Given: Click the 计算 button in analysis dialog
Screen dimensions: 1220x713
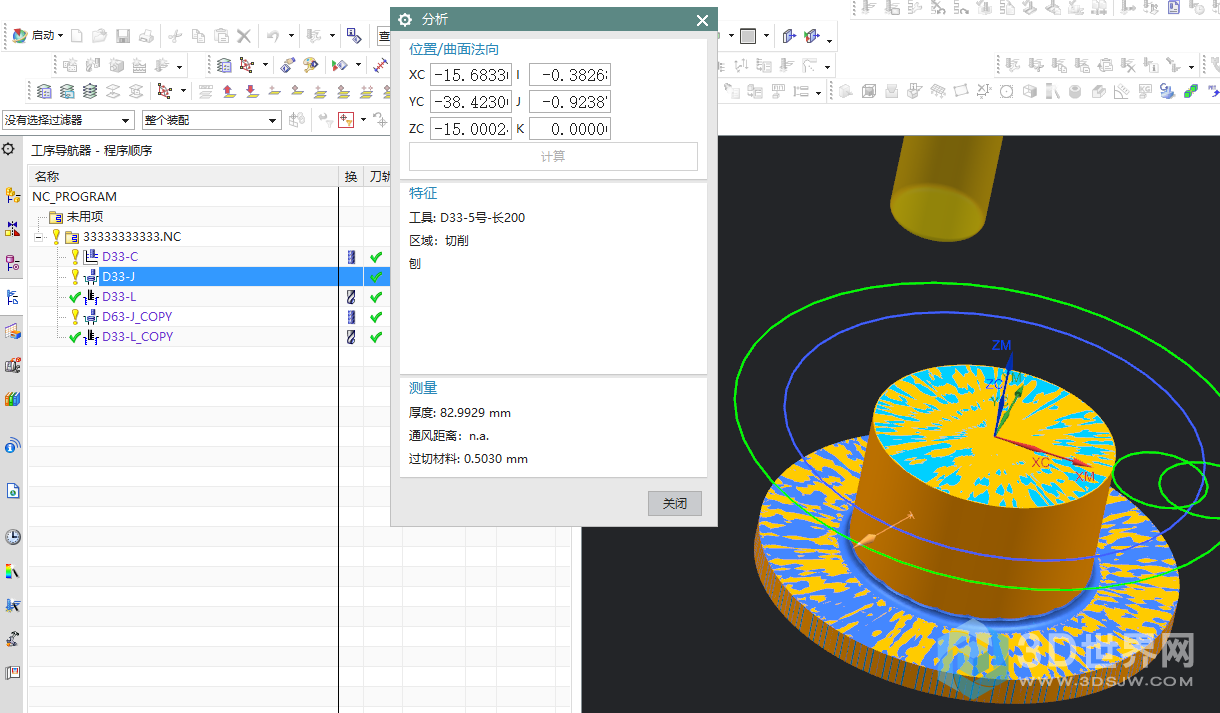Looking at the screenshot, I should [x=553, y=157].
